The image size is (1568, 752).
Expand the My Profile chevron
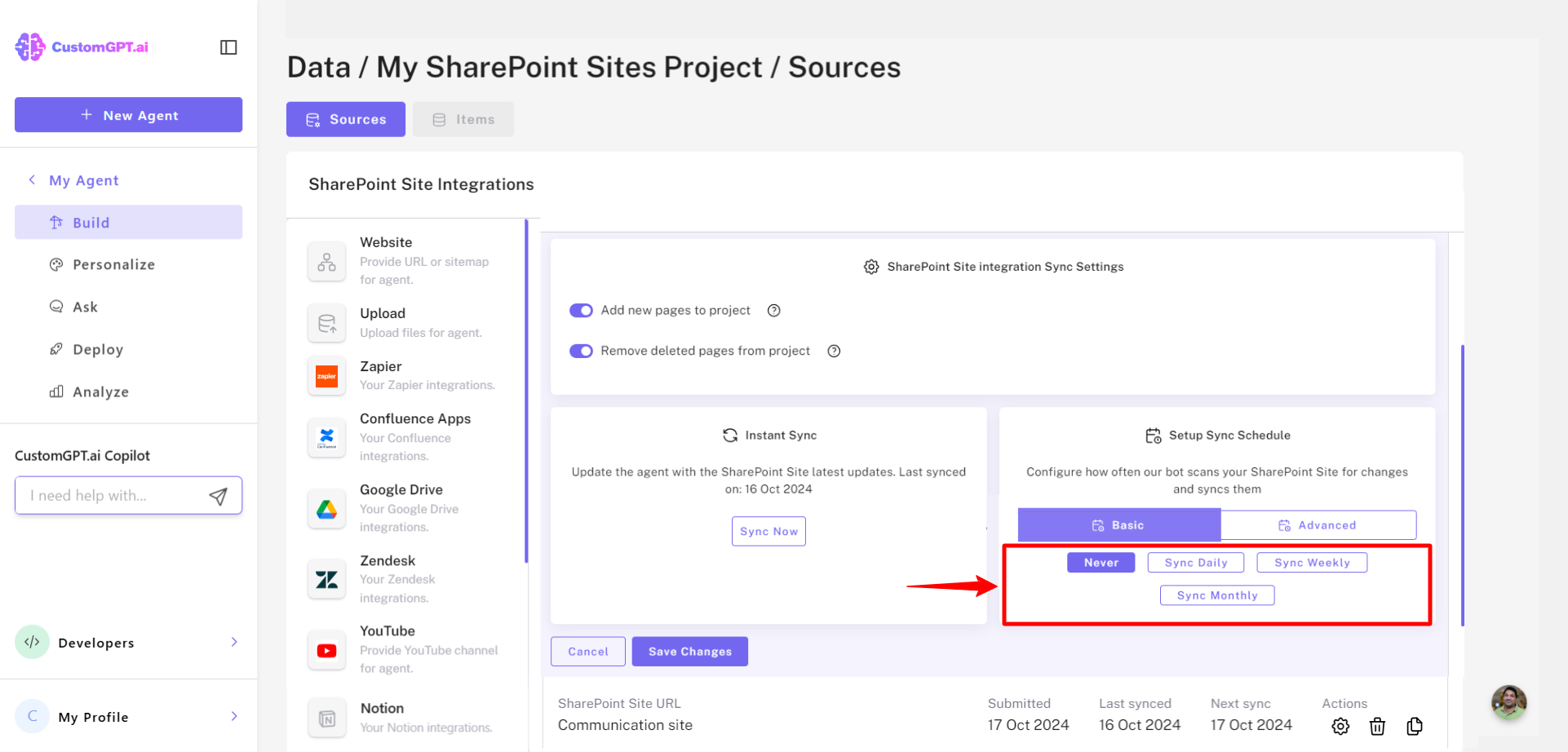pos(234,716)
